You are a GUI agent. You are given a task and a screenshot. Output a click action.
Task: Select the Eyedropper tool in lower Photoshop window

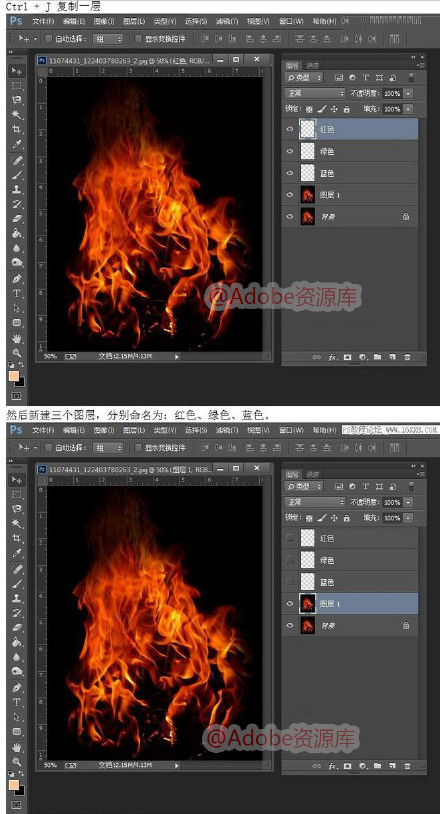[x=17, y=552]
